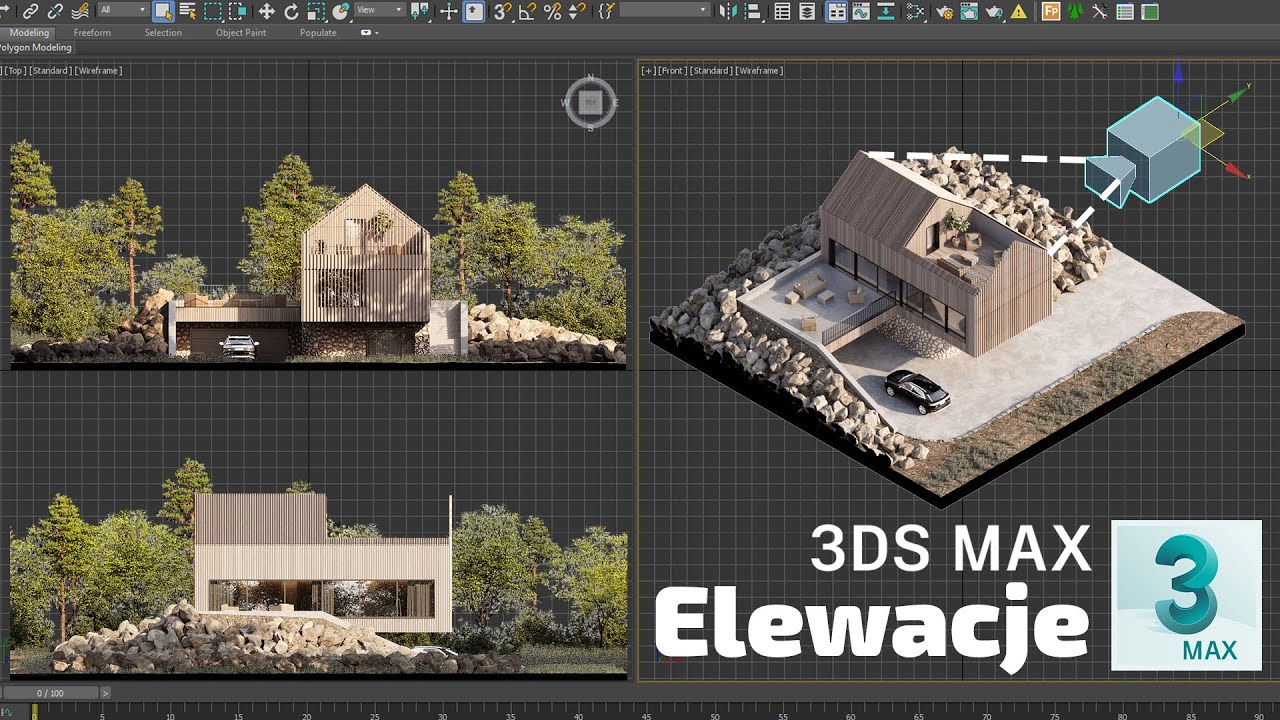The image size is (1280, 720).
Task: Open [Wireframe] shading menu in Top viewport
Action: point(98,71)
